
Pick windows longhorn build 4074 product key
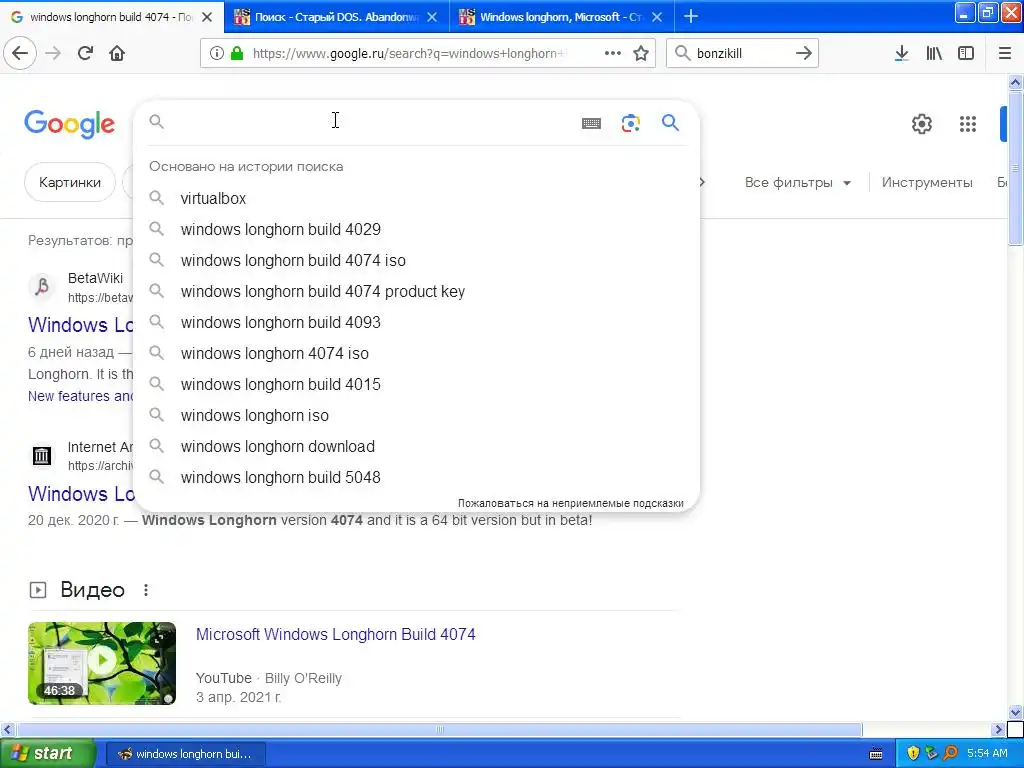click(416, 291)
